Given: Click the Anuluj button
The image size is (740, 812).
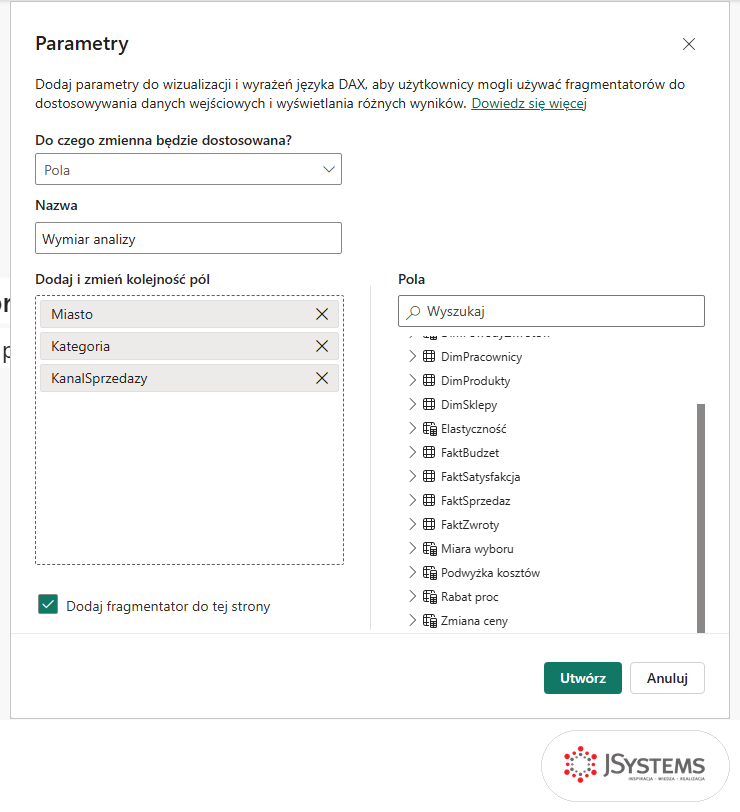Looking at the screenshot, I should [667, 678].
